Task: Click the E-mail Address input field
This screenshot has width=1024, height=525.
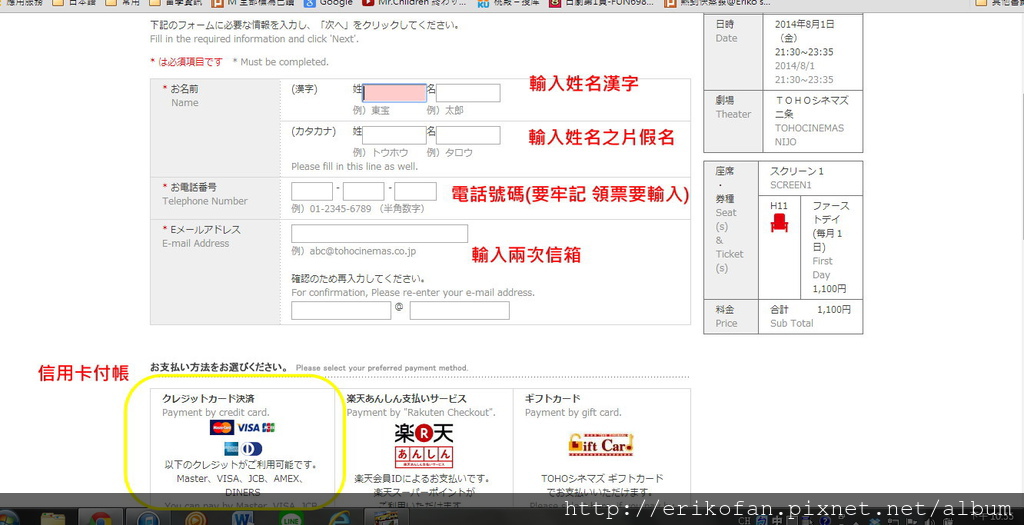Action: 379,234
